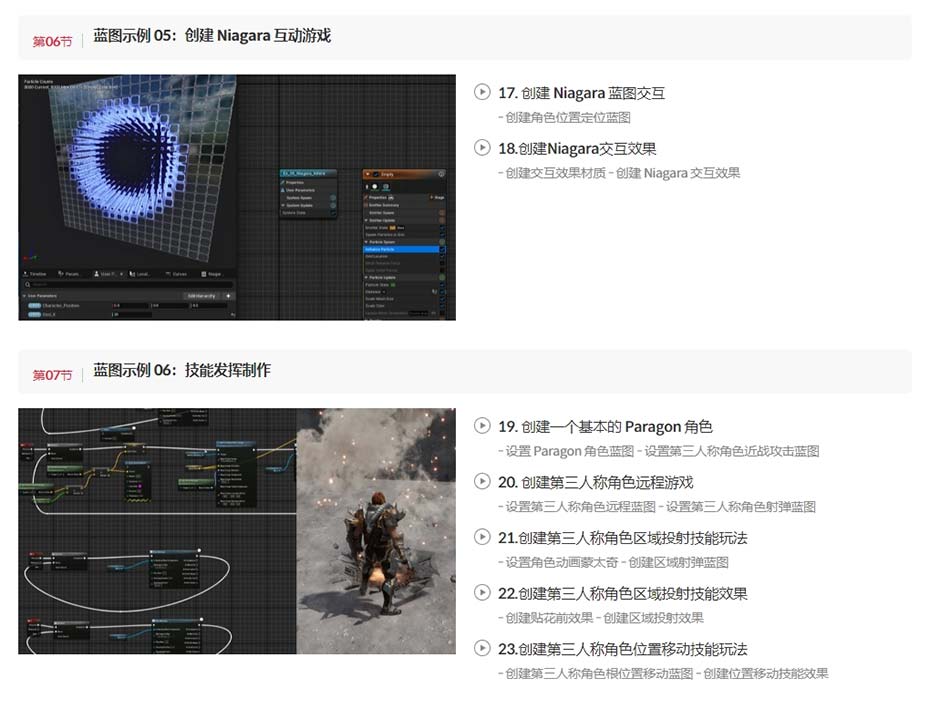Select subtitle text 创建角色位置定位蓝图
930x702 pixels.
point(568,117)
